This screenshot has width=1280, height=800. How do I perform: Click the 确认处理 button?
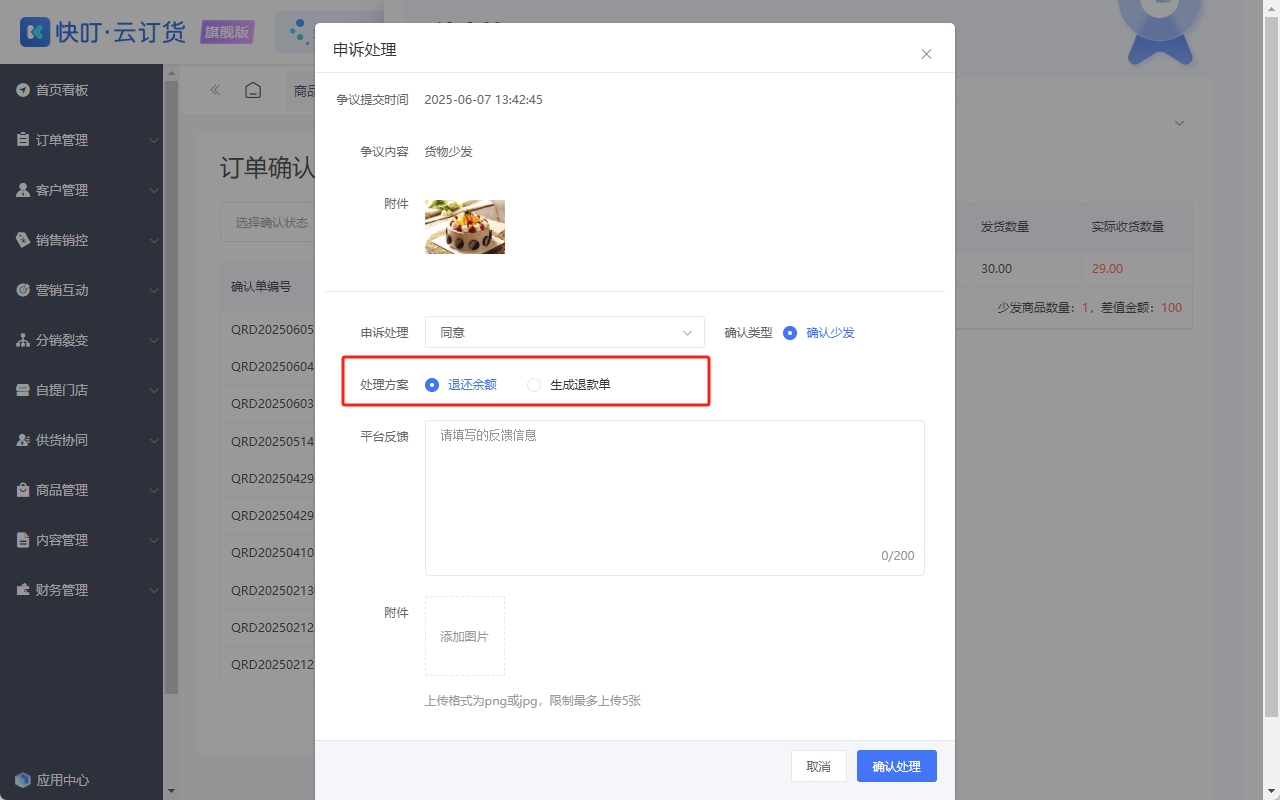[896, 766]
